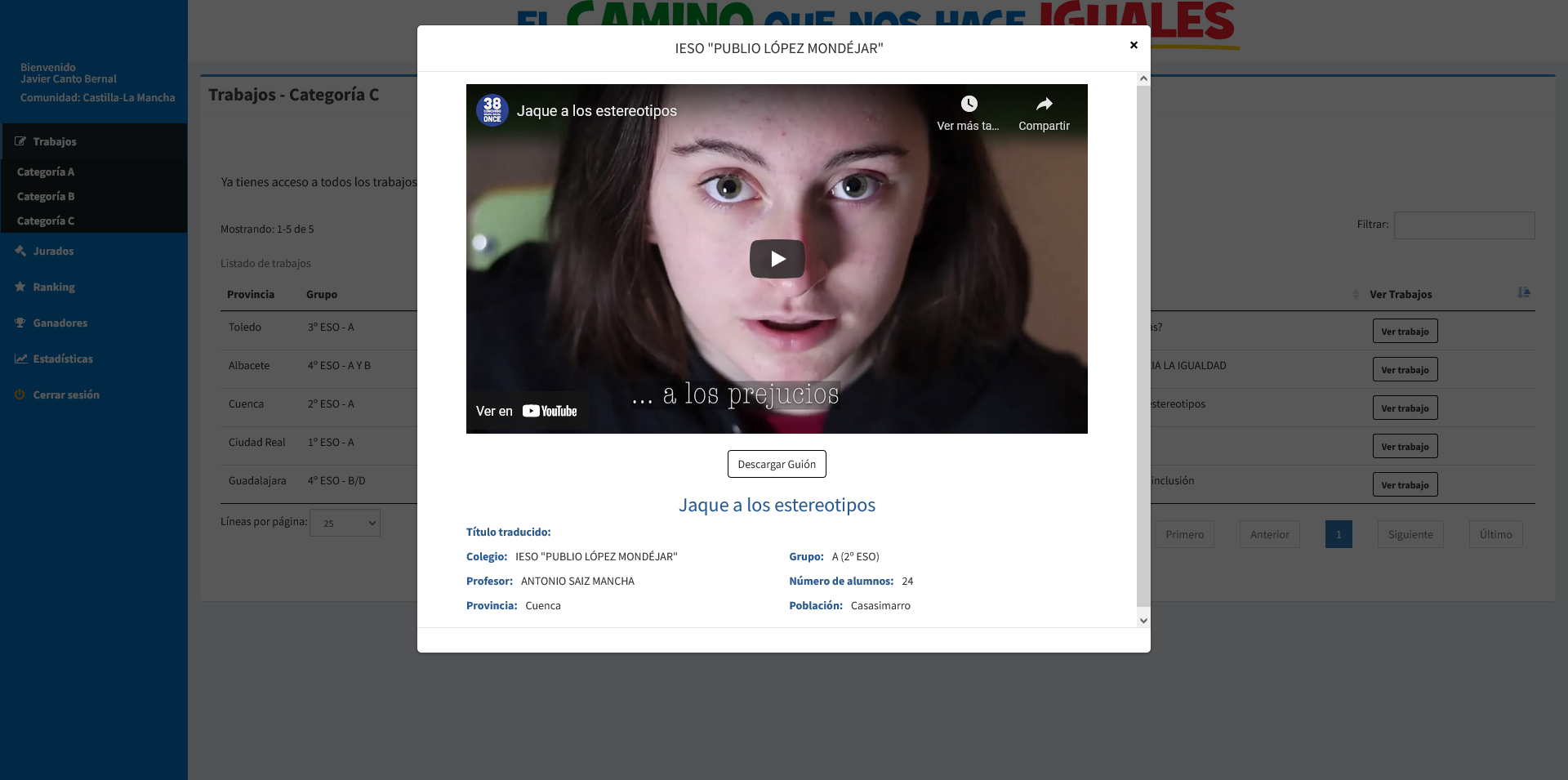
Task: Close the IESO Publio López Mondéjar modal
Action: [1134, 45]
